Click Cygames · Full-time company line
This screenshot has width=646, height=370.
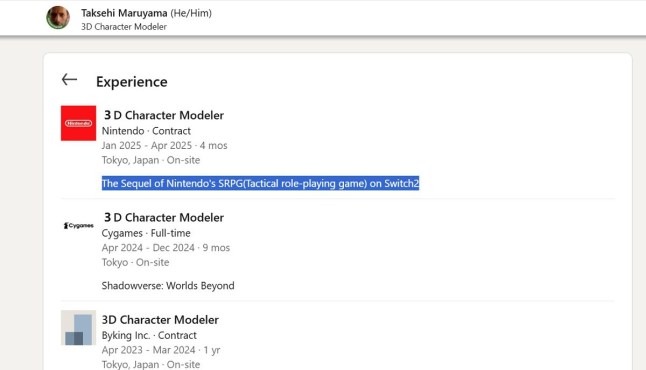point(146,233)
